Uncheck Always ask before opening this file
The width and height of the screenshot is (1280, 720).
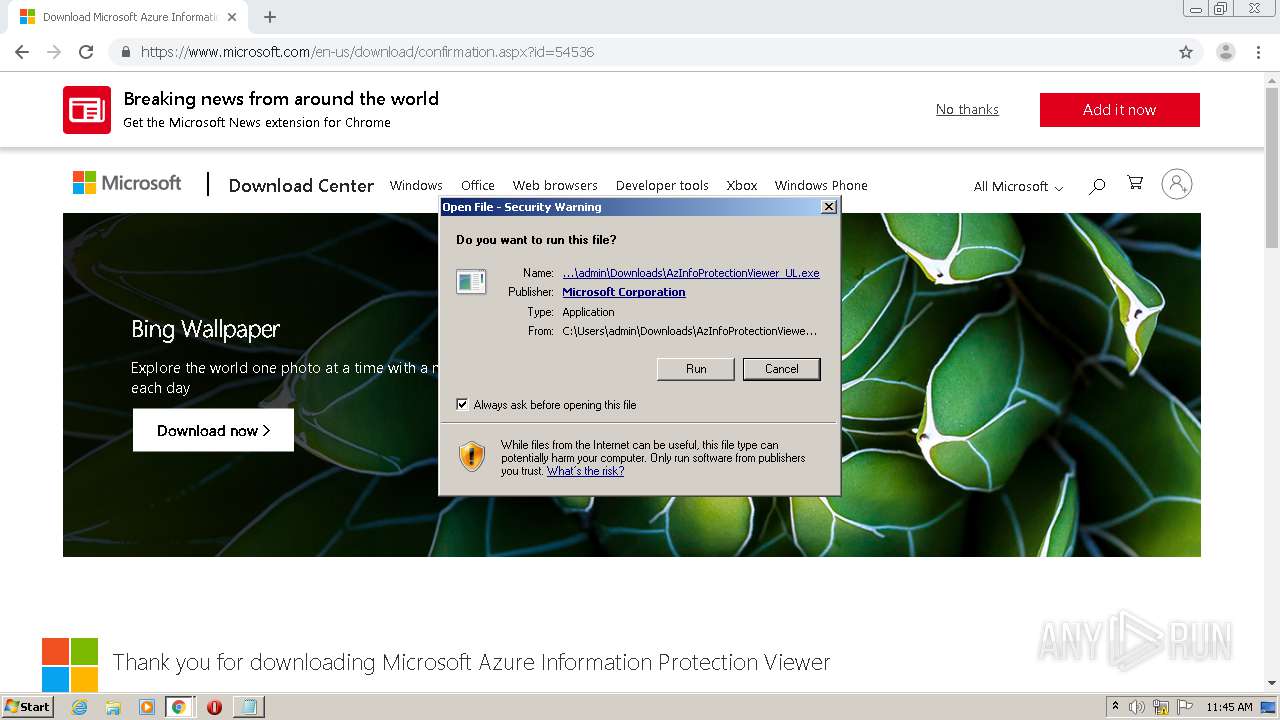(462, 405)
